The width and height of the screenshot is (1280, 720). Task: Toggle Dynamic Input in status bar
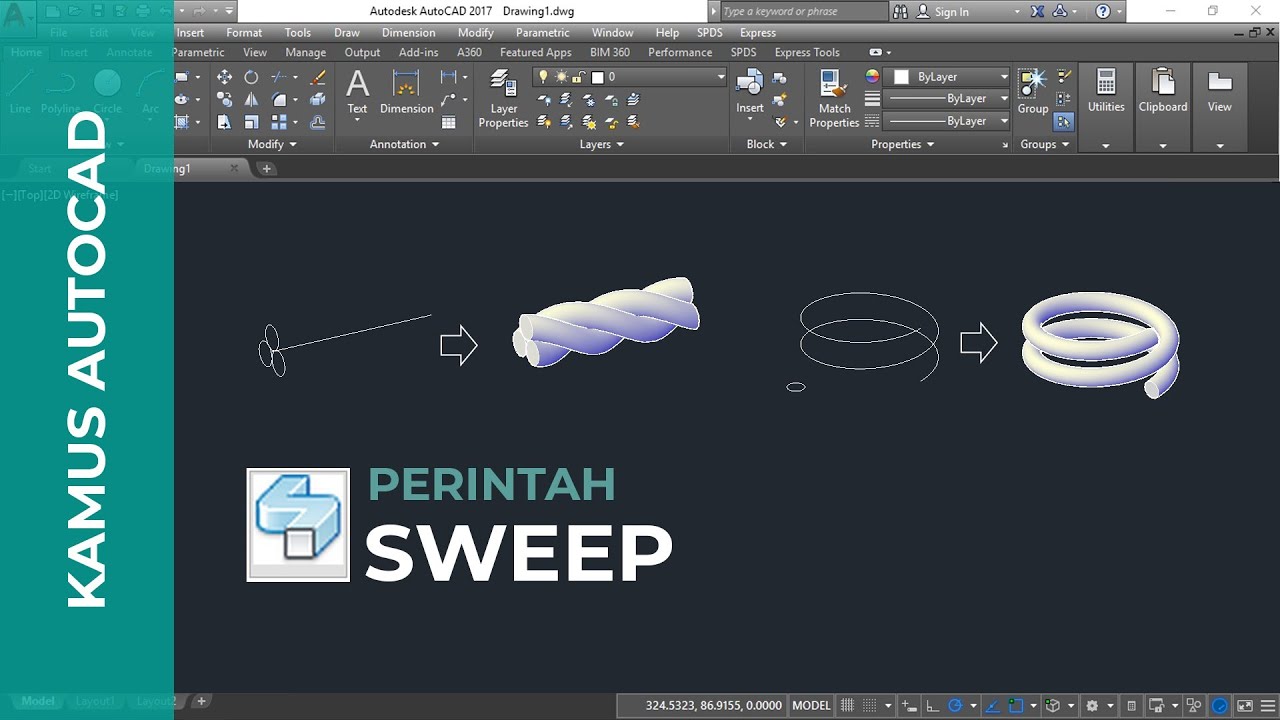pyautogui.click(x=908, y=705)
